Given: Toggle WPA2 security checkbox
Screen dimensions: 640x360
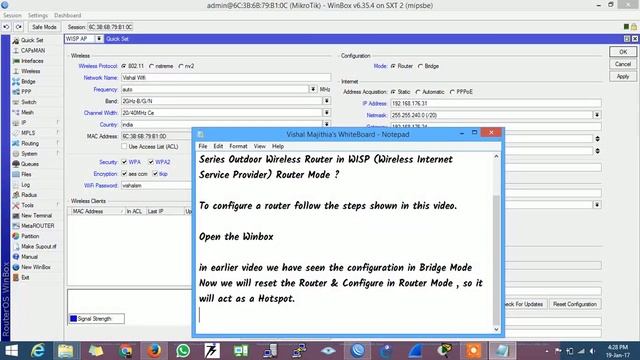Looking at the screenshot, I should (x=151, y=162).
